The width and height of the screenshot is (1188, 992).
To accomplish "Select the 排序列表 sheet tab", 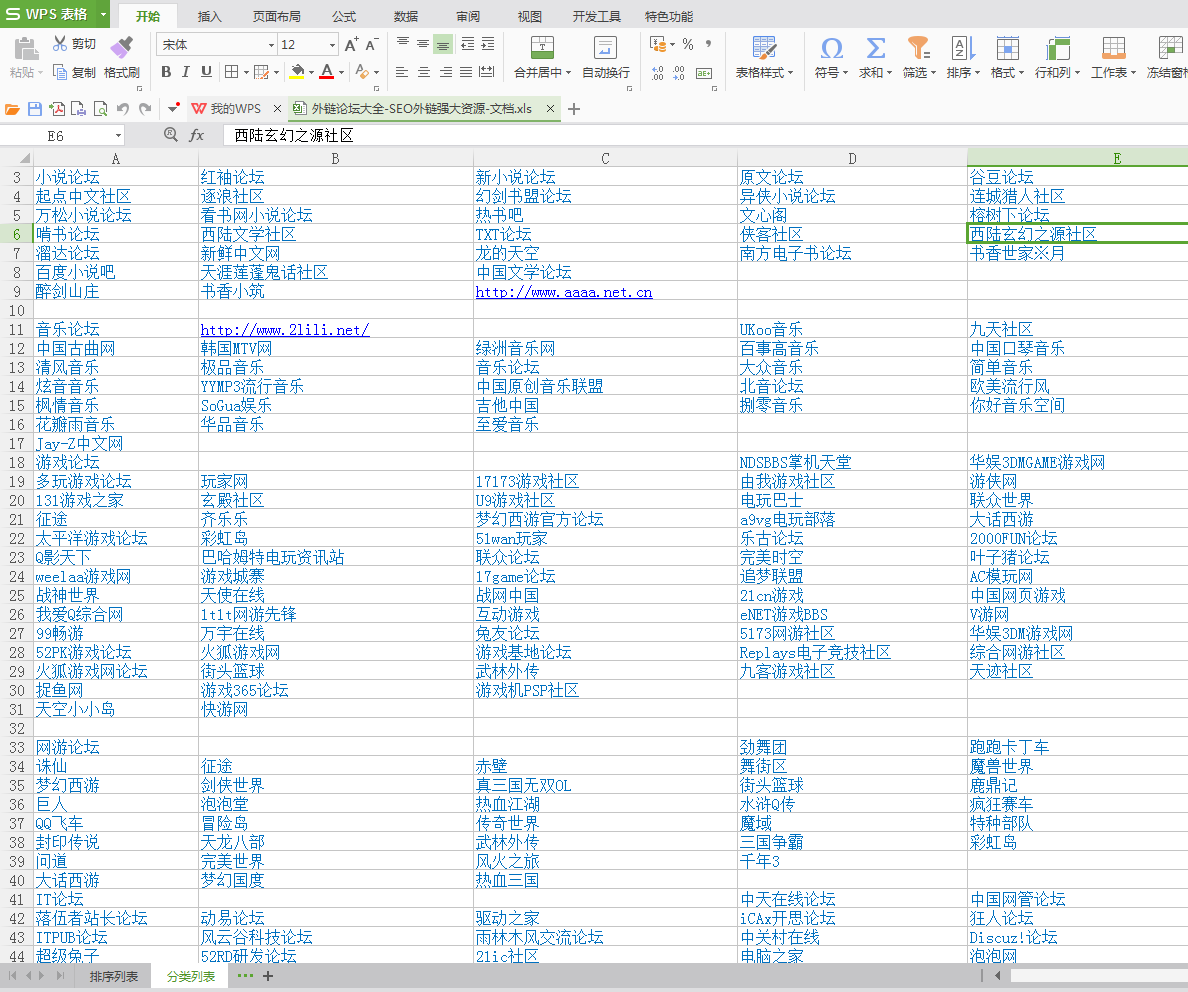I will click(114, 976).
